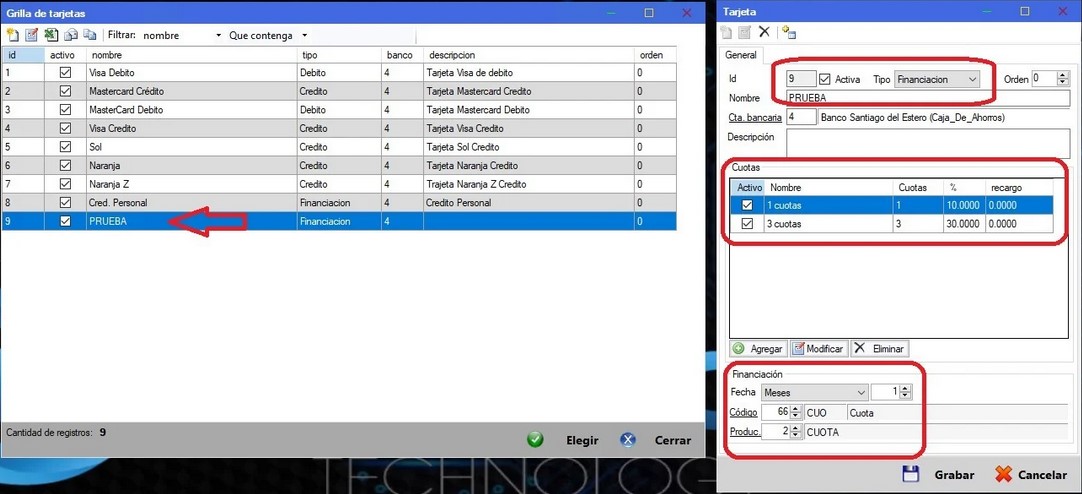Screen dimensions: 1082x494
Task: Click the Nombre field containing PRUEBA
Action: pos(927,98)
